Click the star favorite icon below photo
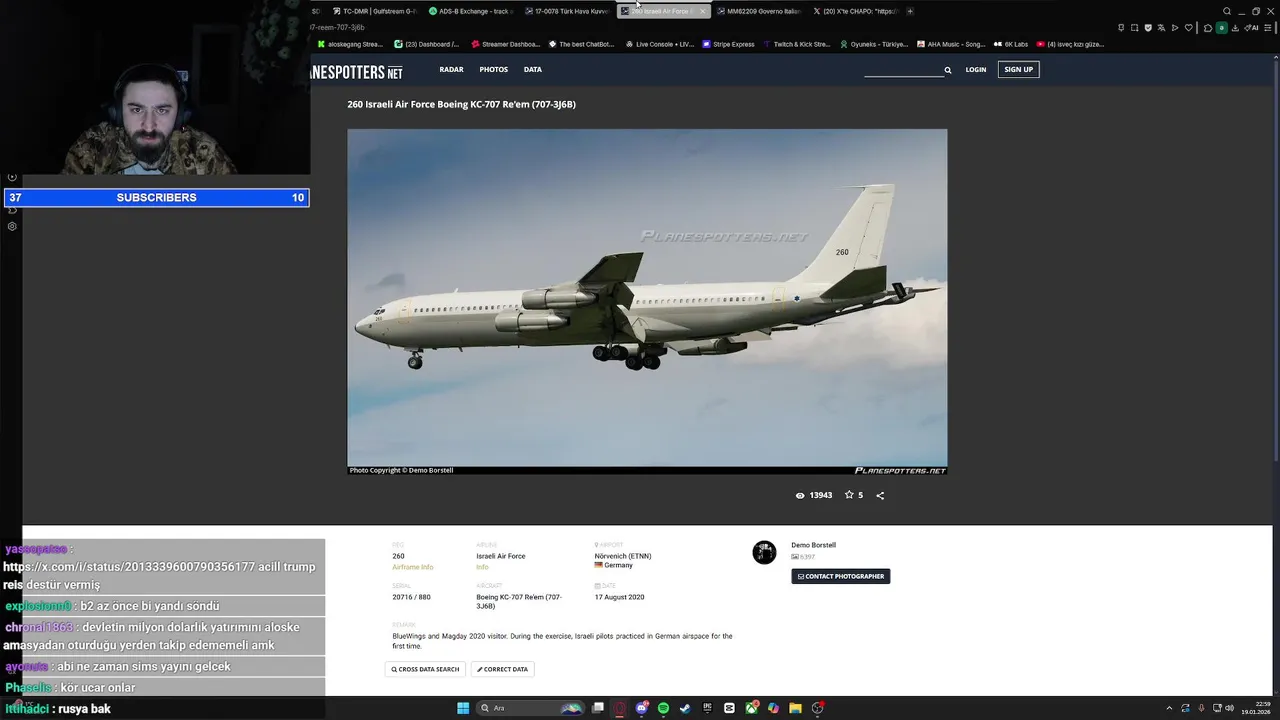The image size is (1280, 720). (x=849, y=495)
